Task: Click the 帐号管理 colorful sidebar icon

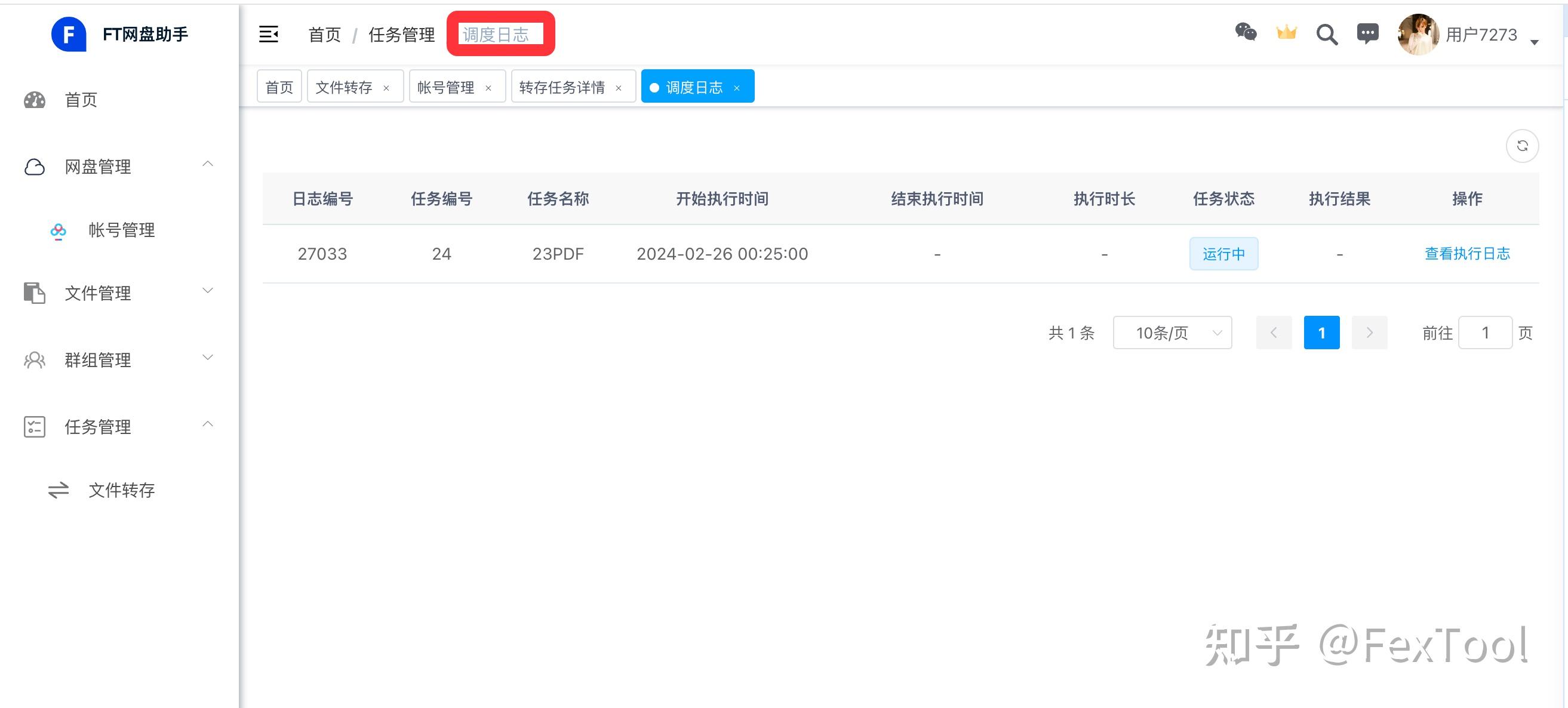Action: (59, 230)
